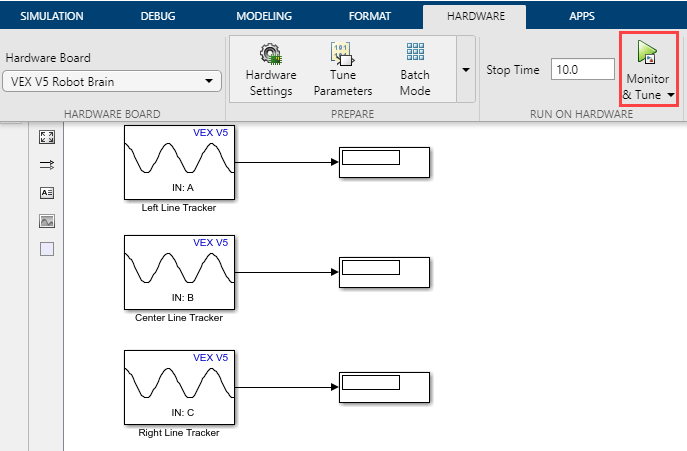
Task: Switch to the APPS tab
Action: click(581, 16)
